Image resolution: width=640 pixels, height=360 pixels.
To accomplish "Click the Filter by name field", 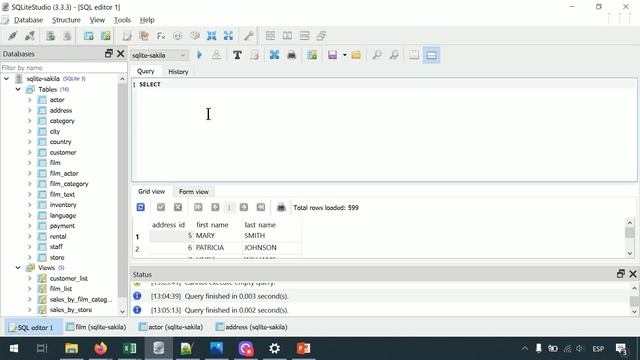I will click(x=64, y=67).
